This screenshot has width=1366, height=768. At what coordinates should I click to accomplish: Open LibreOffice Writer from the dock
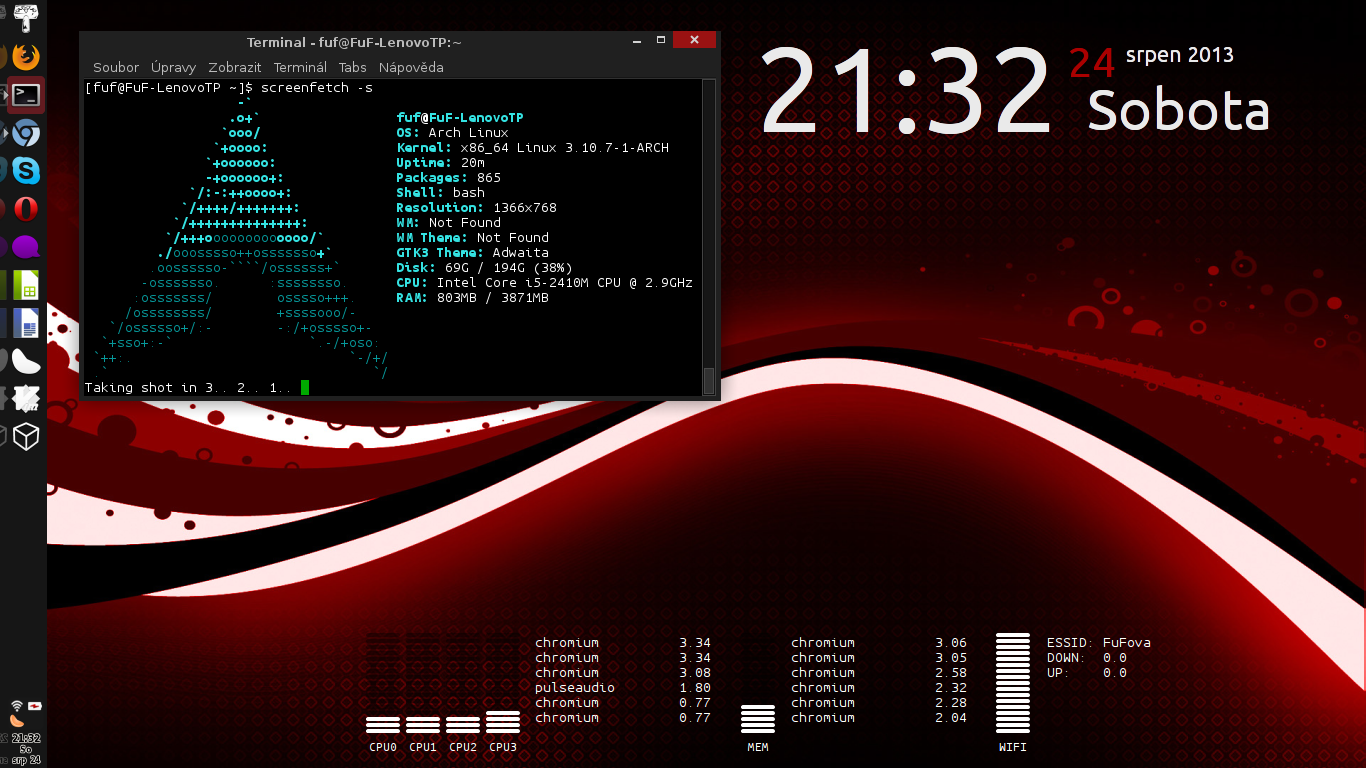26,323
